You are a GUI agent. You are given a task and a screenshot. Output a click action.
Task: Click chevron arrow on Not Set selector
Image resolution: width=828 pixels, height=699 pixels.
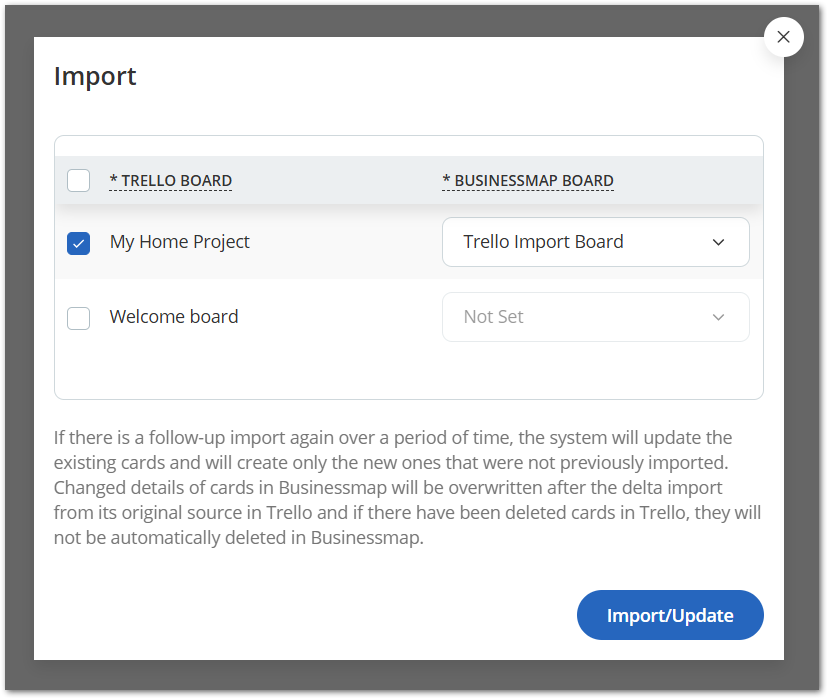pos(718,317)
